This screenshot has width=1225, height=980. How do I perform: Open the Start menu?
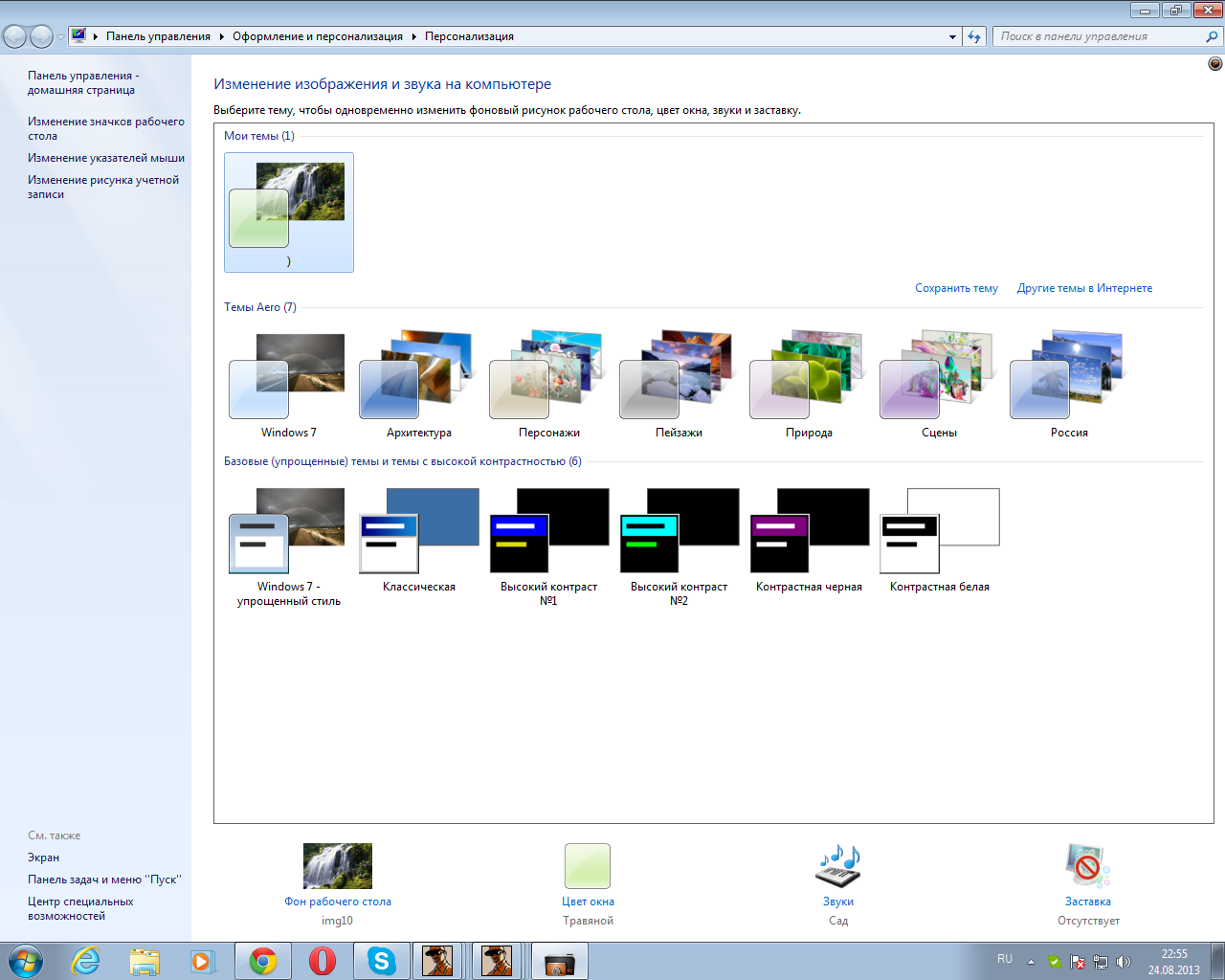[26, 961]
